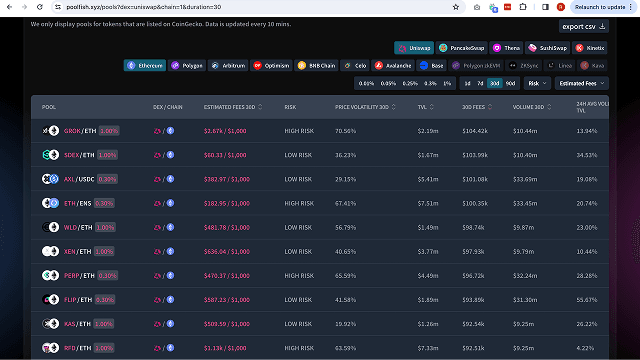This screenshot has width=640, height=360.
Task: Select the PancakeSwap DEX filter
Action: [x=462, y=48]
